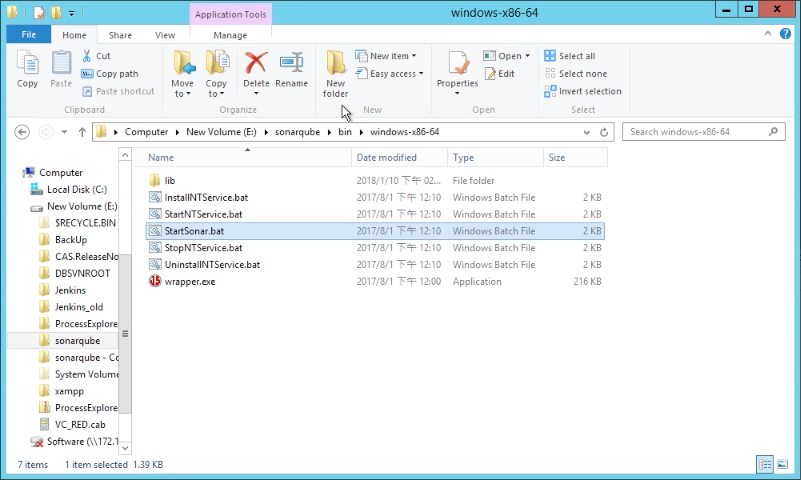Click bin in the address breadcrumb

click(x=345, y=132)
